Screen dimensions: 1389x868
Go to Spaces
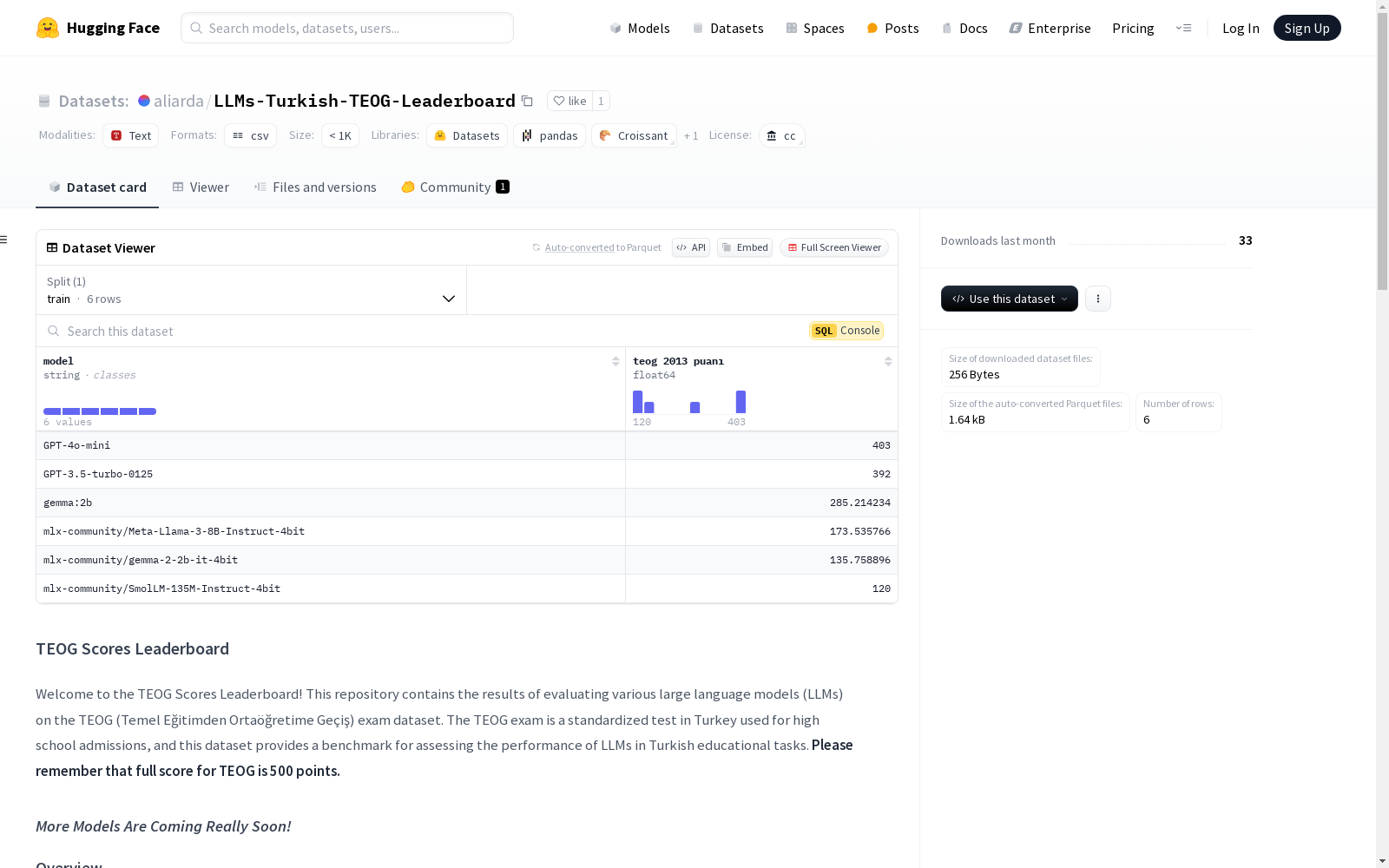coord(815,28)
